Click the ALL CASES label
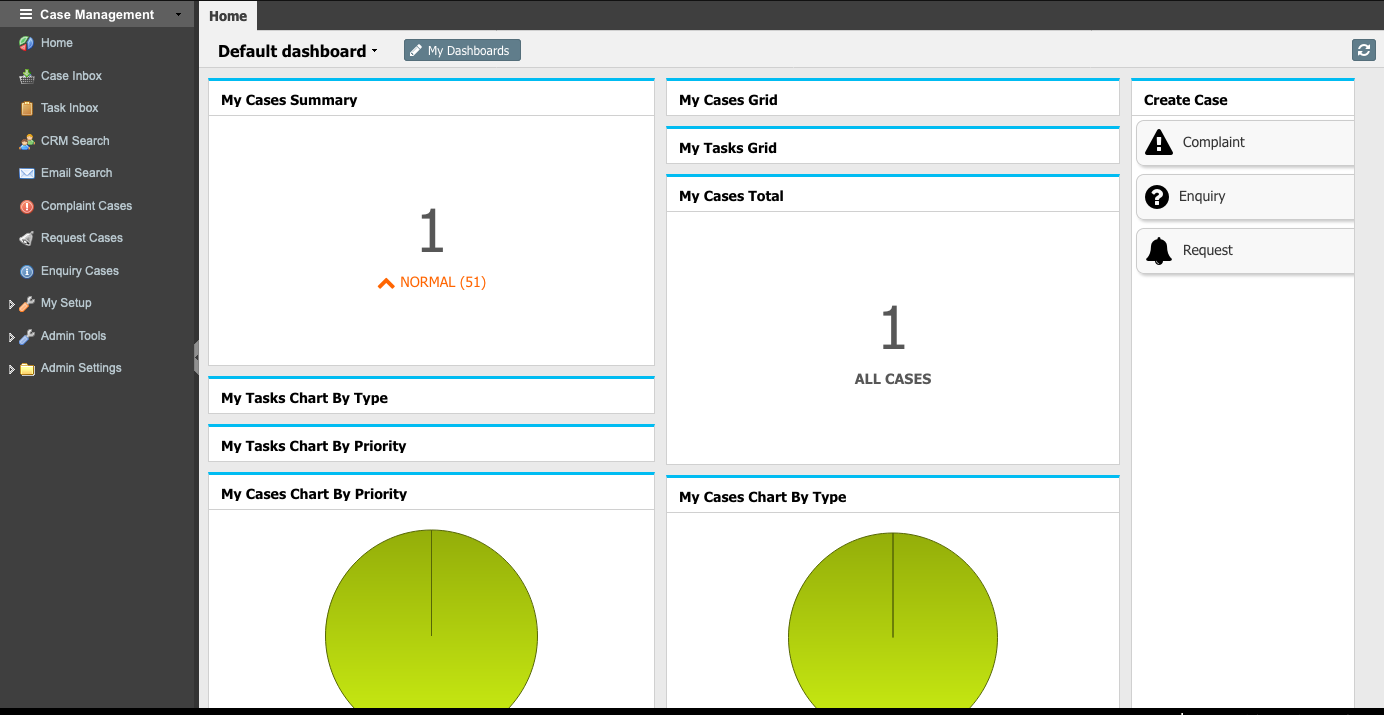The height and width of the screenshot is (715, 1384). click(893, 379)
